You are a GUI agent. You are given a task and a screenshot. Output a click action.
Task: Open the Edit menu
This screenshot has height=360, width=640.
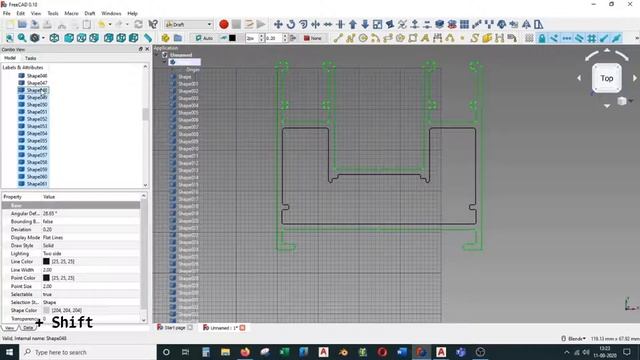click(20, 13)
